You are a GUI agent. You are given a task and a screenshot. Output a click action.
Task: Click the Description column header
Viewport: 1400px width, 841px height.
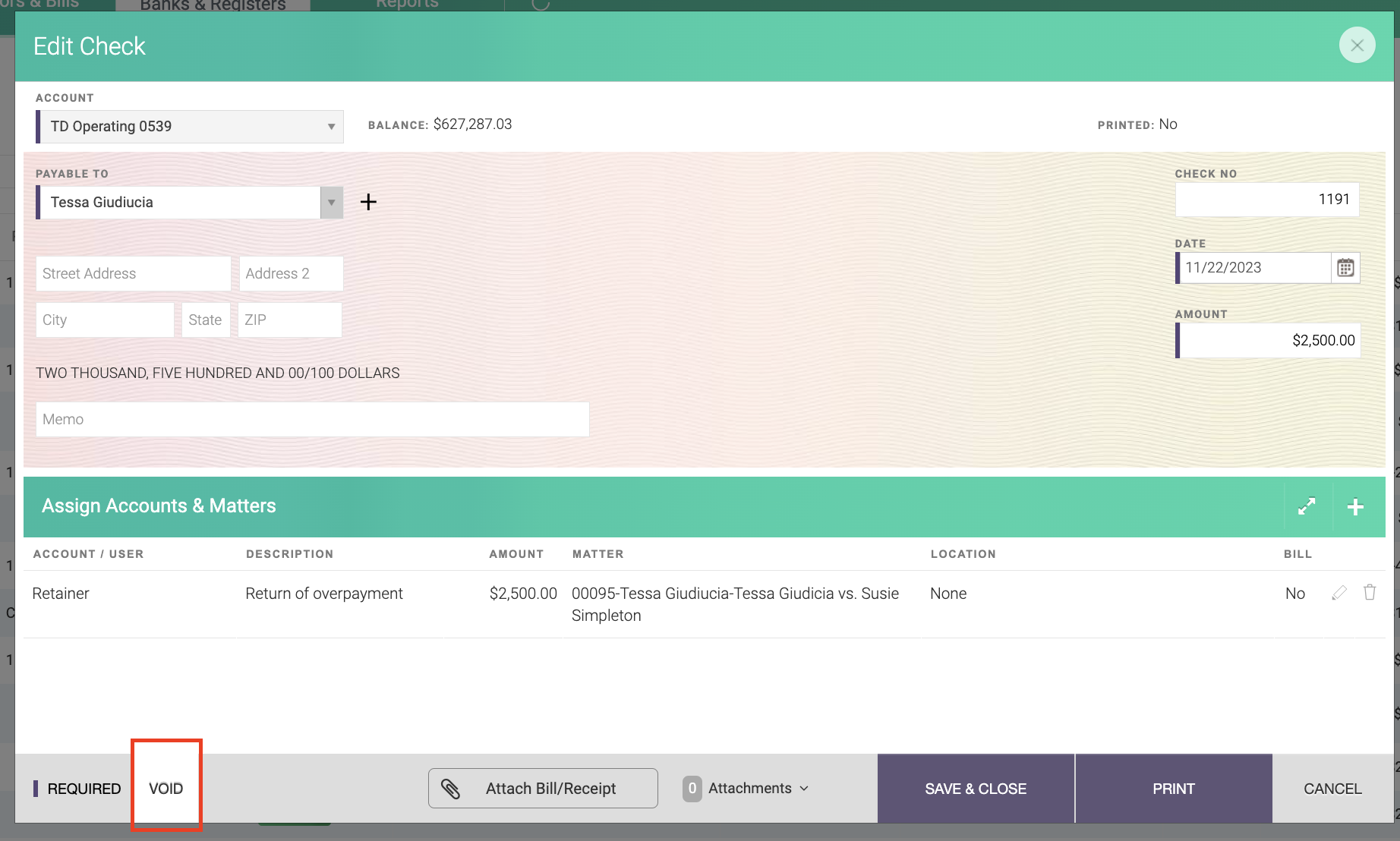[x=289, y=554]
